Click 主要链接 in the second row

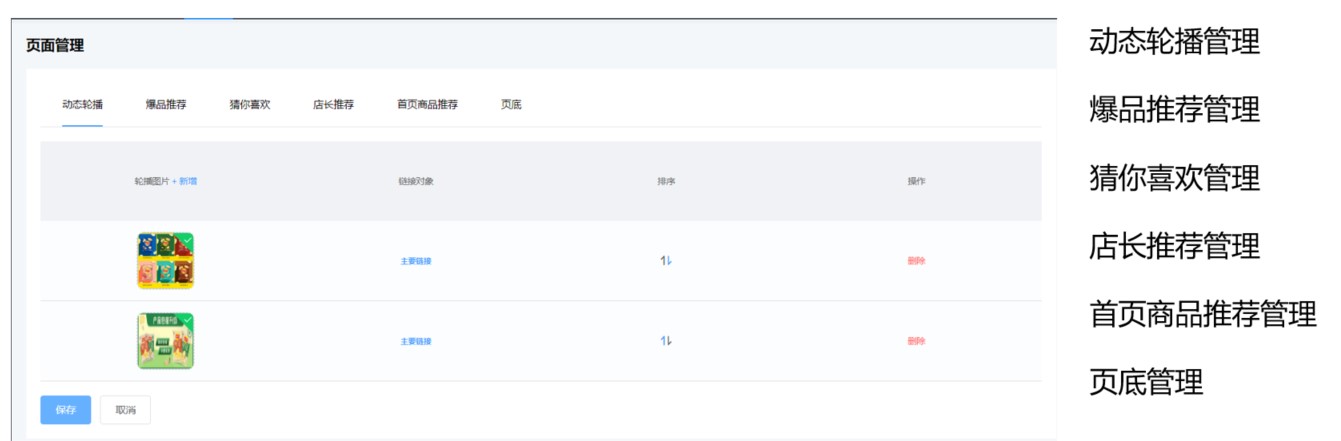(x=416, y=341)
